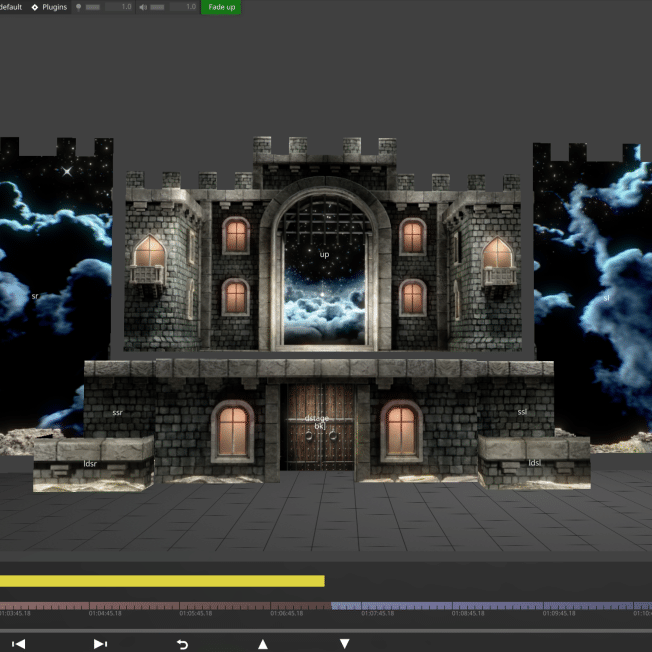Viewport: 652px width, 652px height.
Task: Click timeline marker 01:09:45.18
Action: pos(559,613)
